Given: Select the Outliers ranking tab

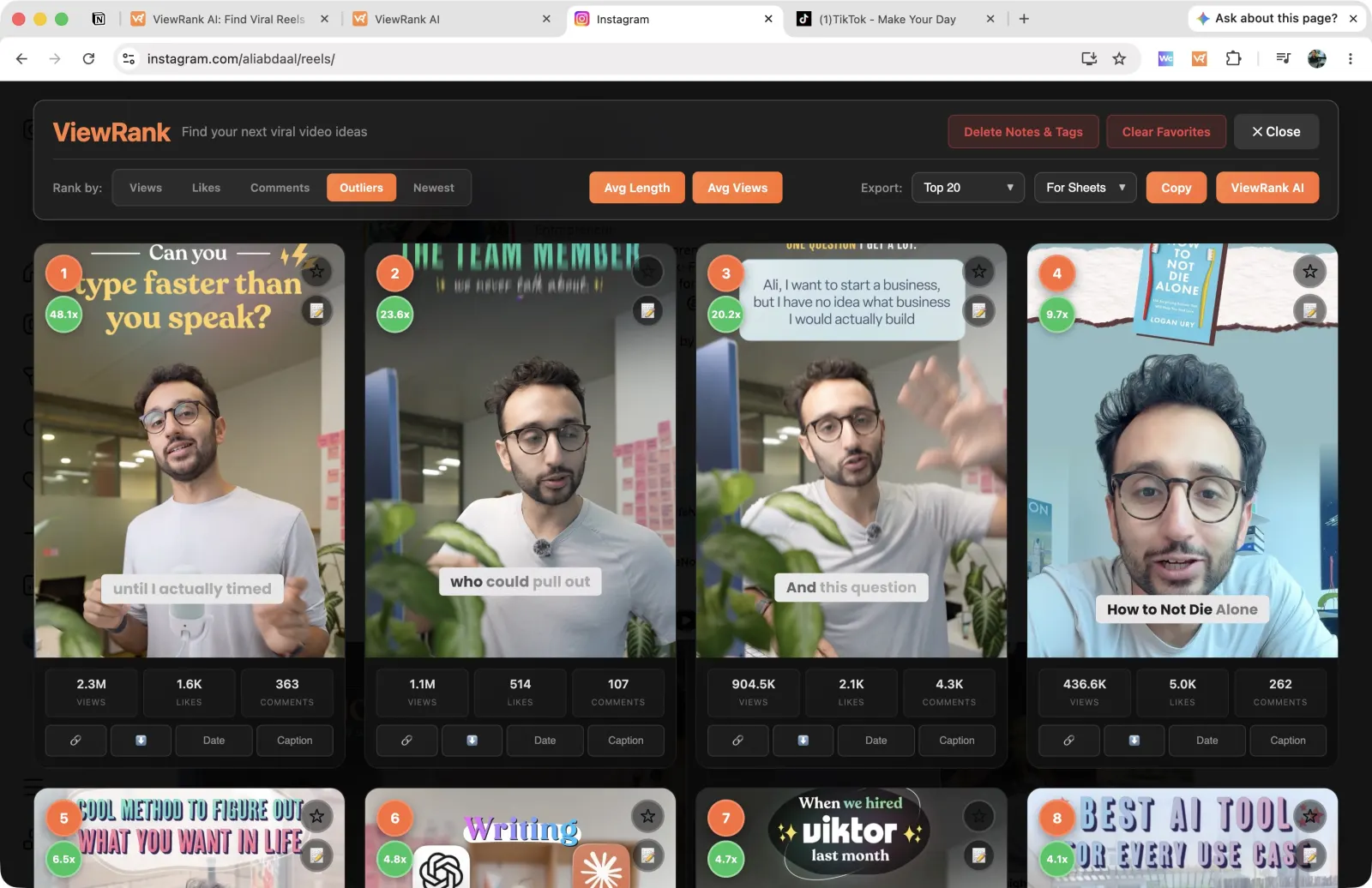Looking at the screenshot, I should point(361,188).
